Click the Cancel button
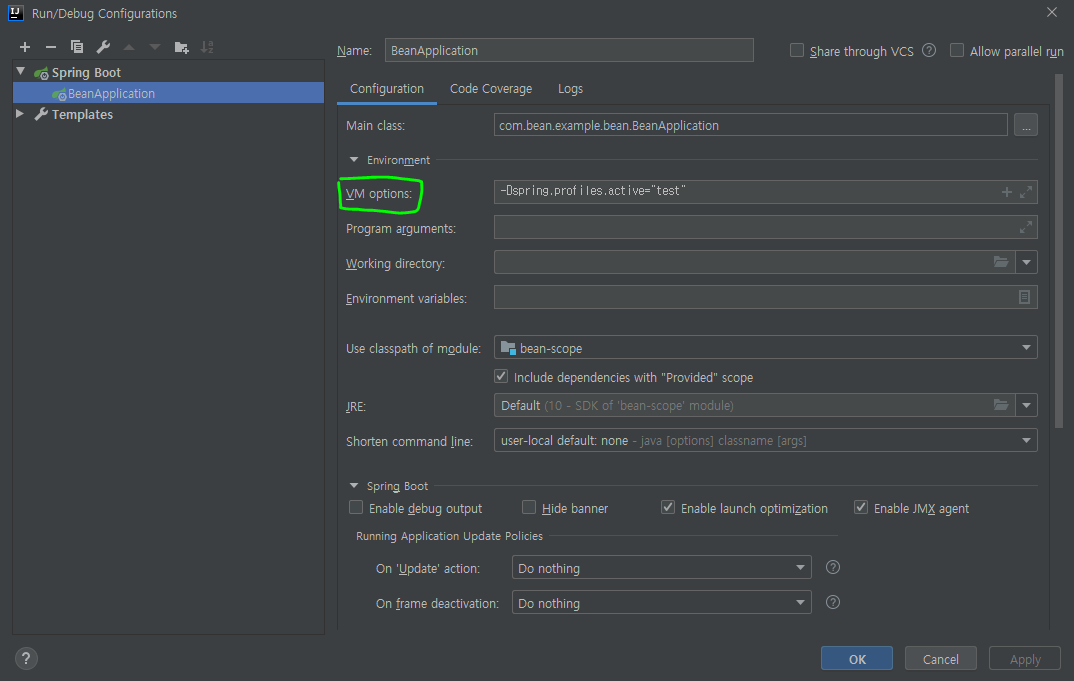This screenshot has width=1074, height=681. (940, 658)
